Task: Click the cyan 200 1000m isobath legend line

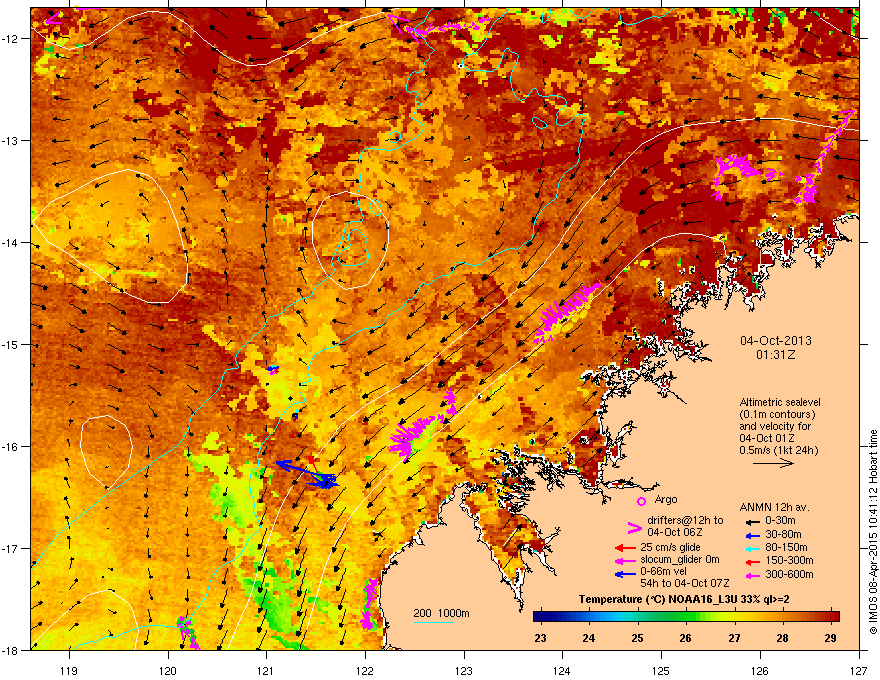Action: click(x=433, y=622)
